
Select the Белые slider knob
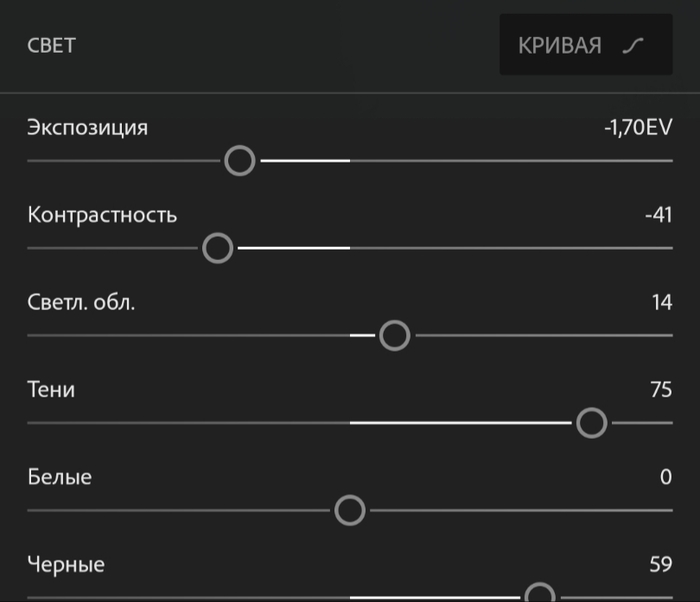click(x=350, y=511)
